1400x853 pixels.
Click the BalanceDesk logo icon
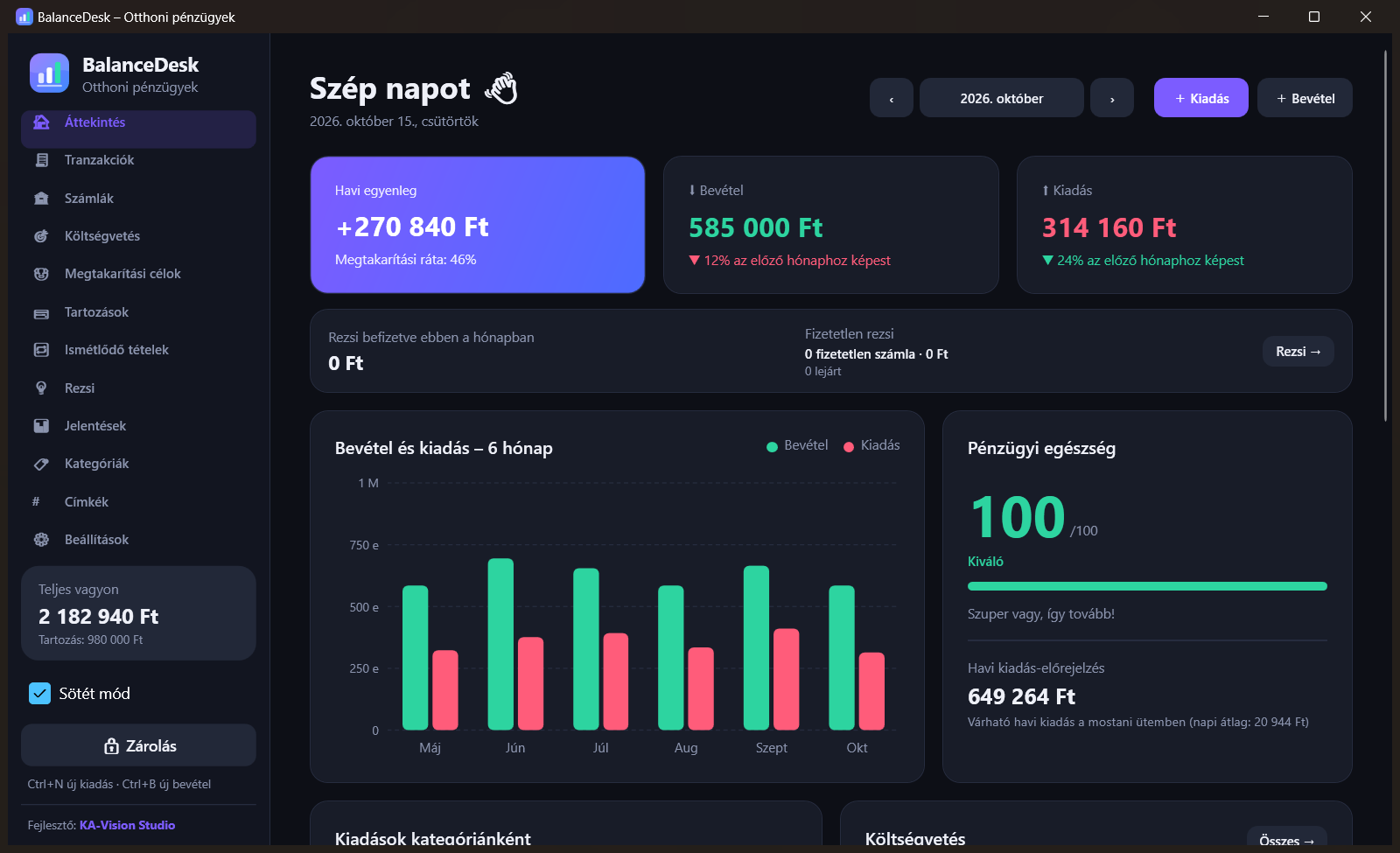pos(49,73)
